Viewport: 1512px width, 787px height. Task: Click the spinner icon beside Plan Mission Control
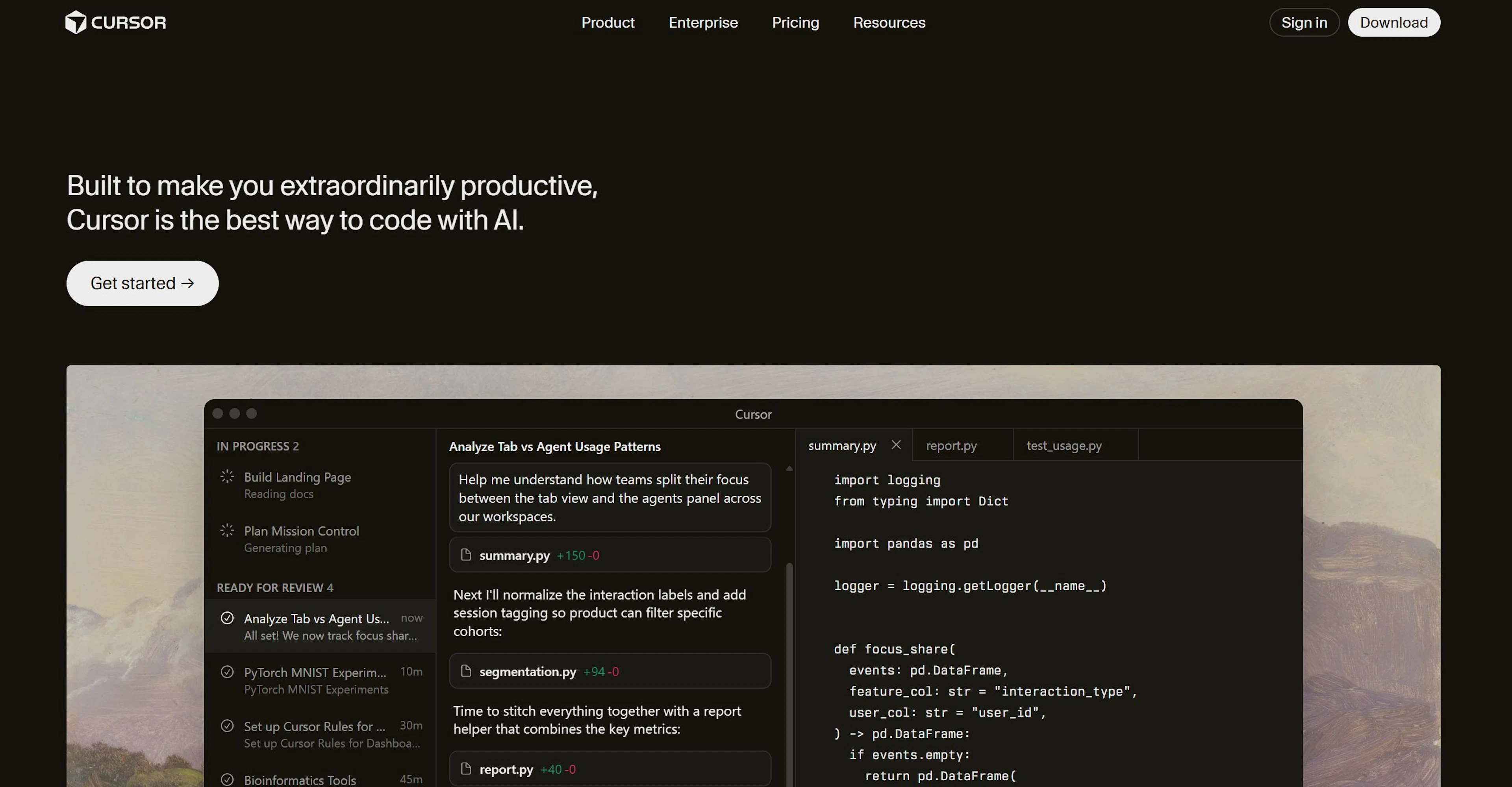(x=227, y=531)
